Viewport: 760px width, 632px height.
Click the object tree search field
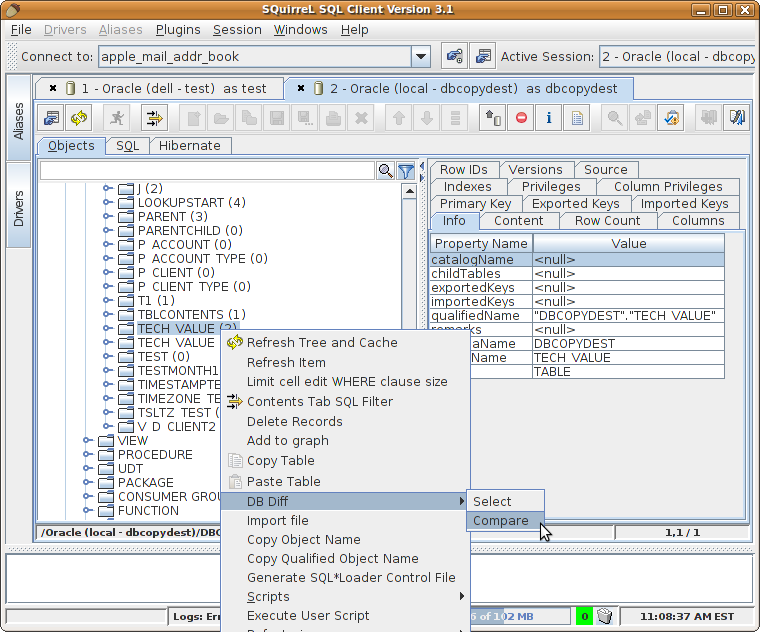pyautogui.click(x=207, y=172)
